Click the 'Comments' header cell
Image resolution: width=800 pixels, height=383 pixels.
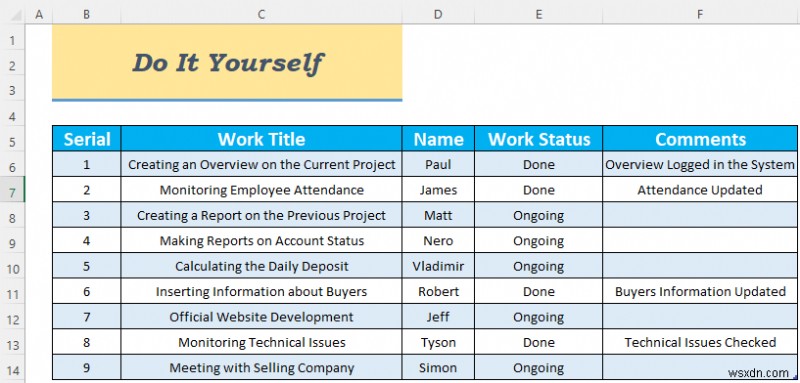[x=700, y=139]
